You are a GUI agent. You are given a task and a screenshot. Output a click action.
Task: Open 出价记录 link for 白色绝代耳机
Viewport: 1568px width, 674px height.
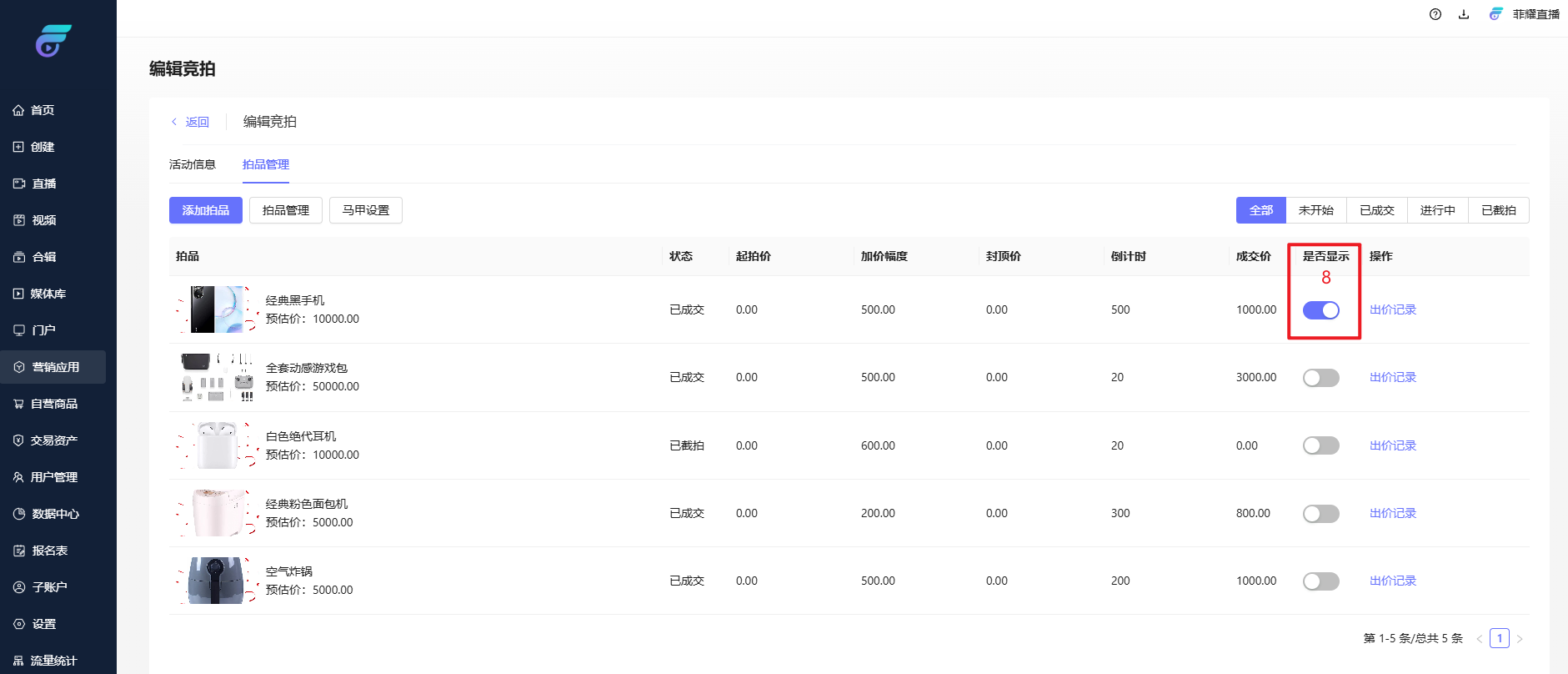1392,445
